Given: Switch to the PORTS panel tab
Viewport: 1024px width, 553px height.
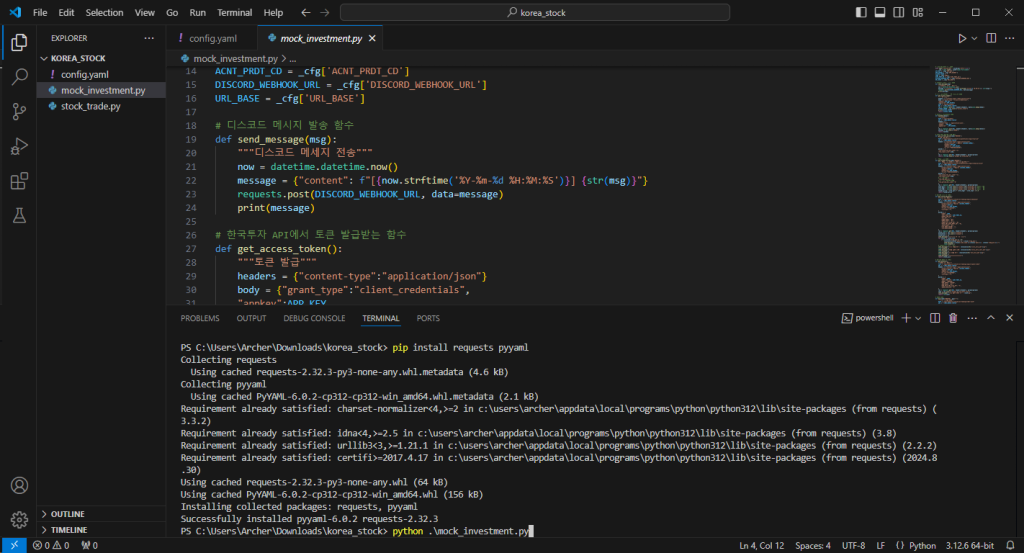Looking at the screenshot, I should point(428,318).
